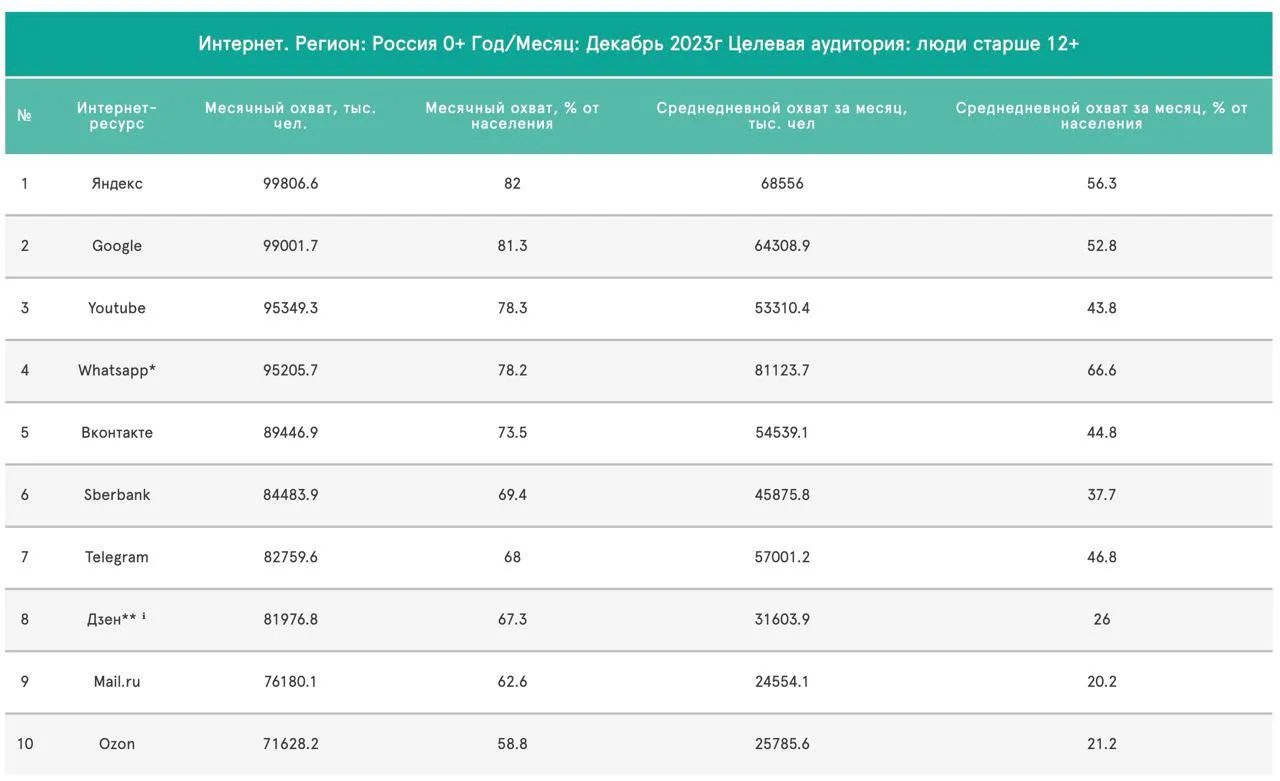Click Среднедневной охват за месяц, тыс. чел header
The image size is (1280, 781).
tap(782, 116)
